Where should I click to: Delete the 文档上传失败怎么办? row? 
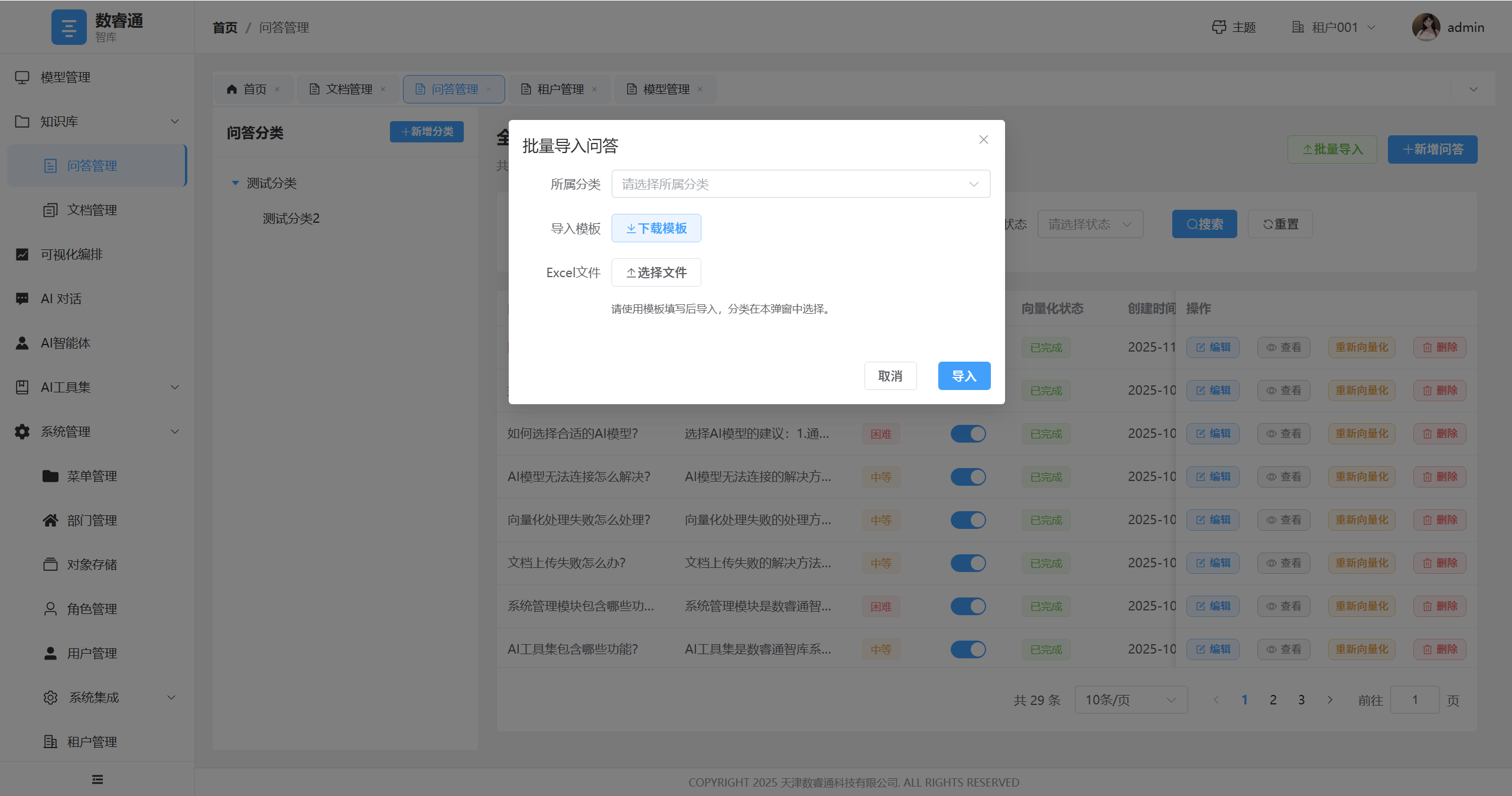1439,563
